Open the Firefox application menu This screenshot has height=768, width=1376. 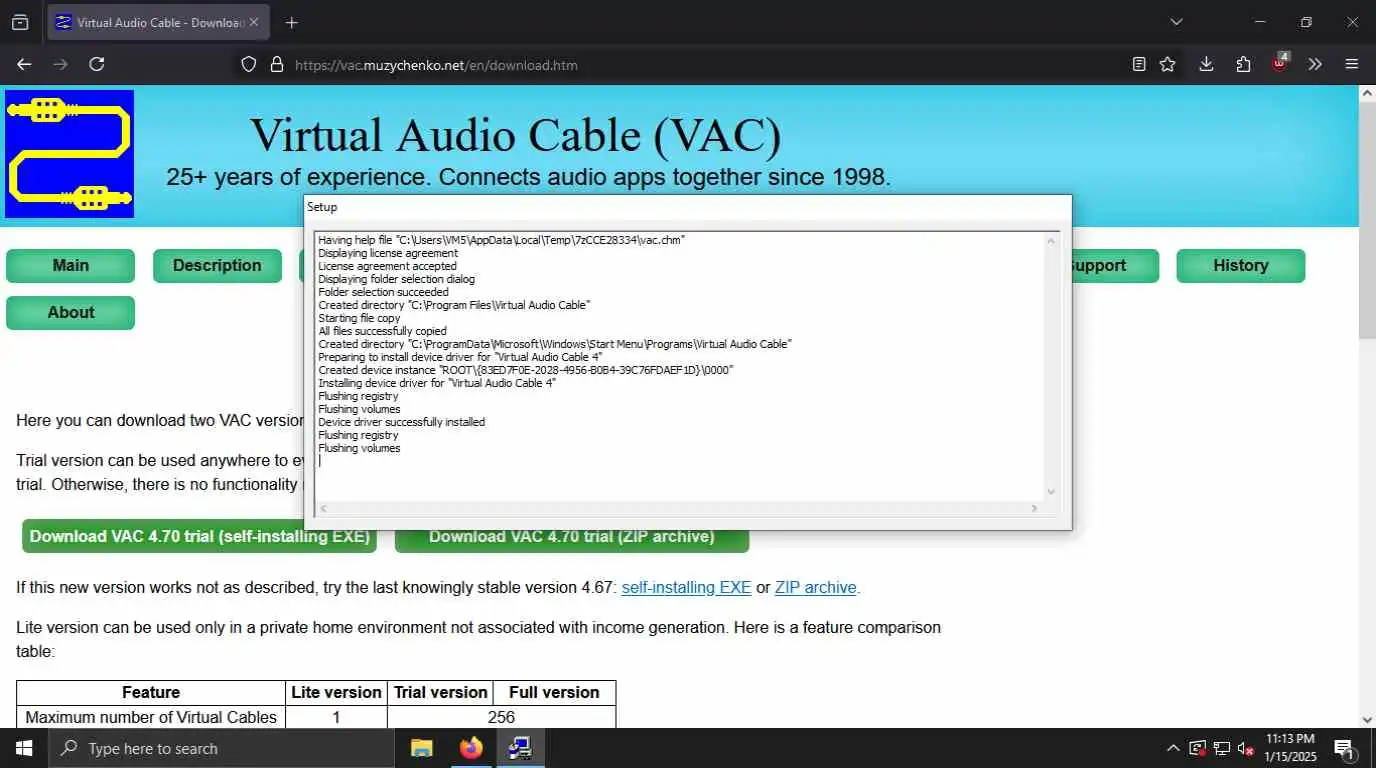1352,64
